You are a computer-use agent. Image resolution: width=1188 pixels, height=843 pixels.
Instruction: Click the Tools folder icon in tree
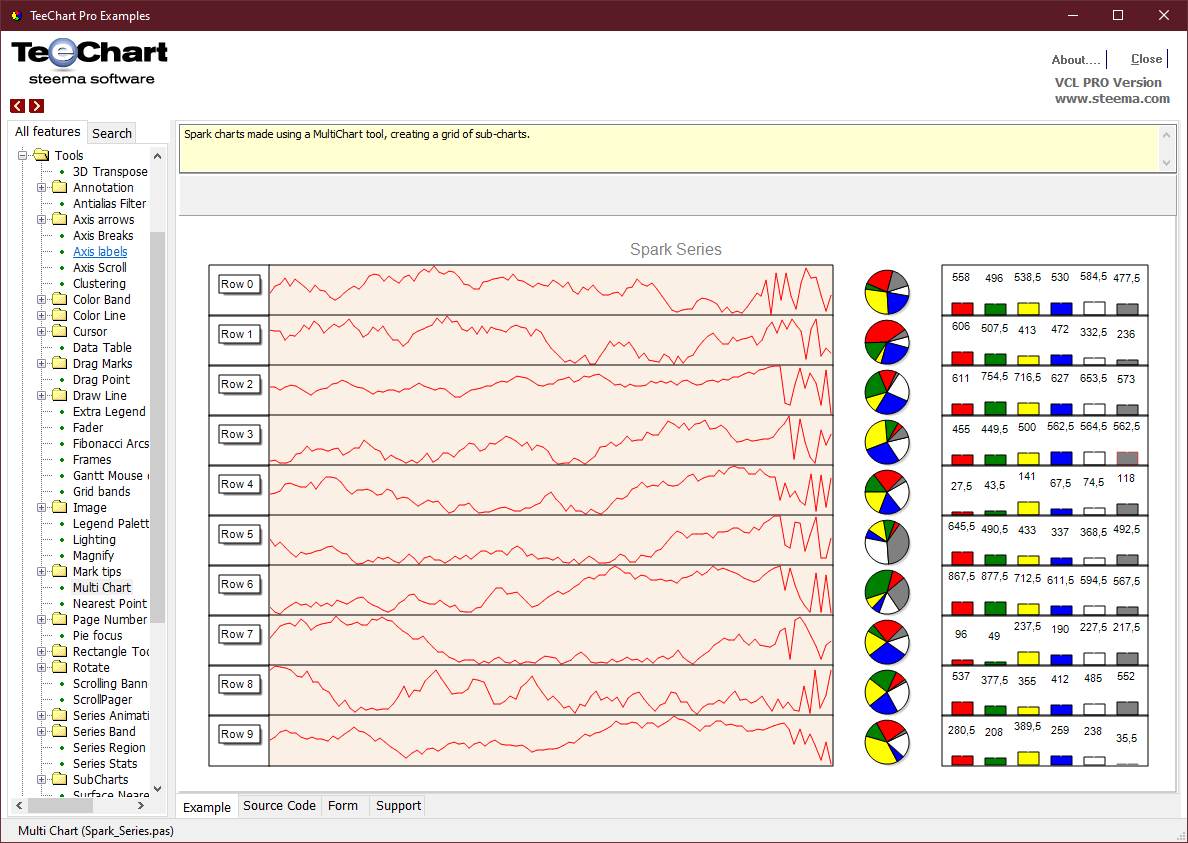pos(41,155)
